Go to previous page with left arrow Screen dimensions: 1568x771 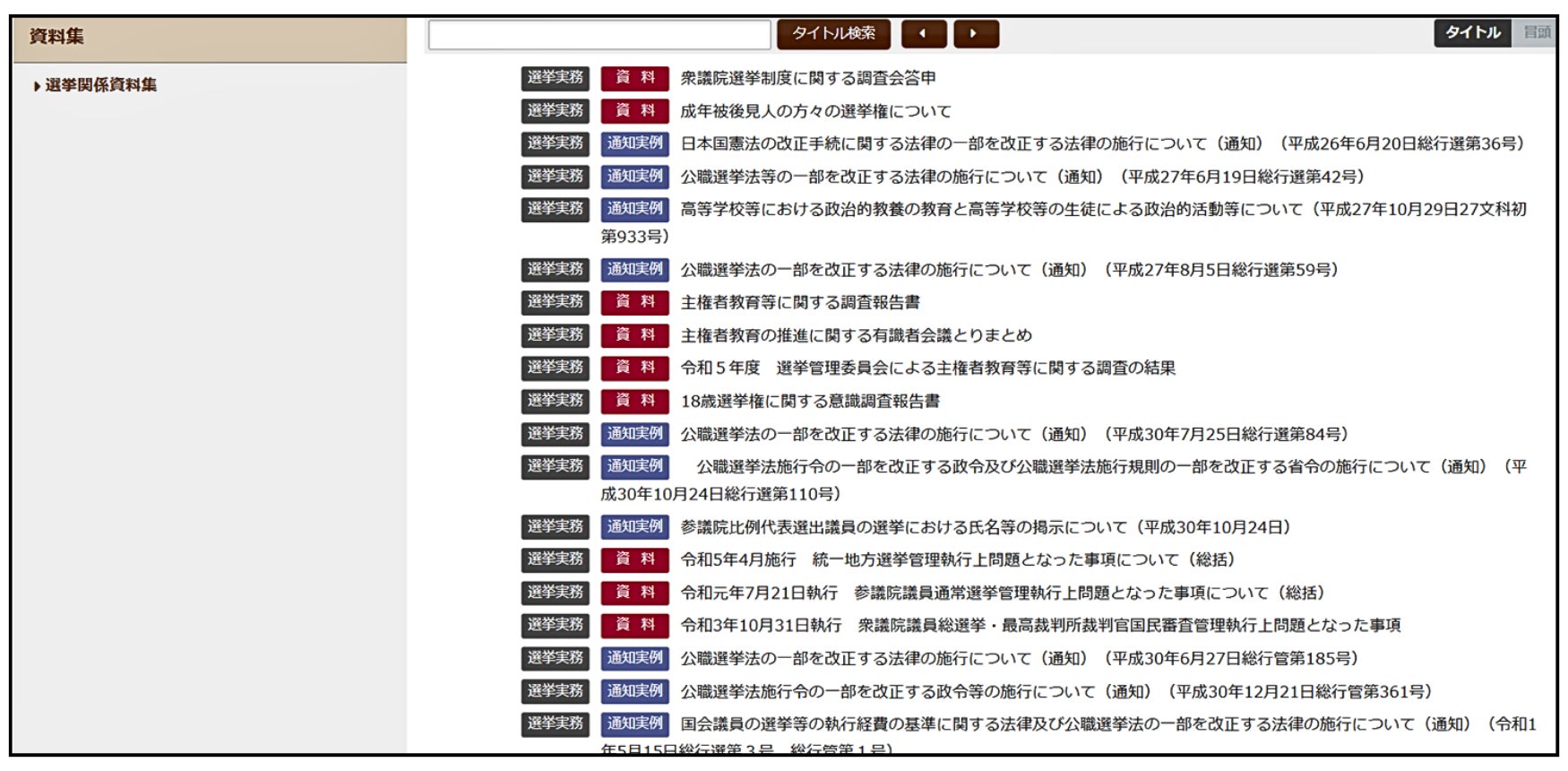pos(924,34)
